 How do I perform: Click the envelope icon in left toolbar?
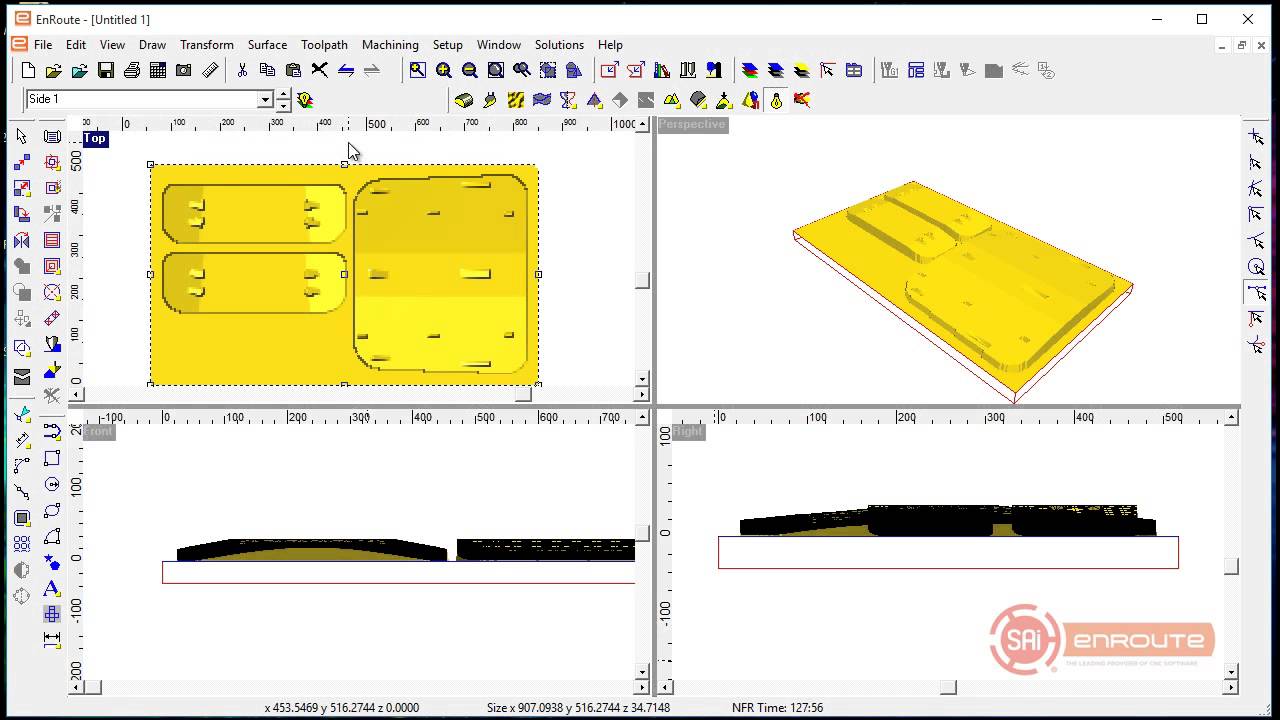pyautogui.click(x=22, y=377)
